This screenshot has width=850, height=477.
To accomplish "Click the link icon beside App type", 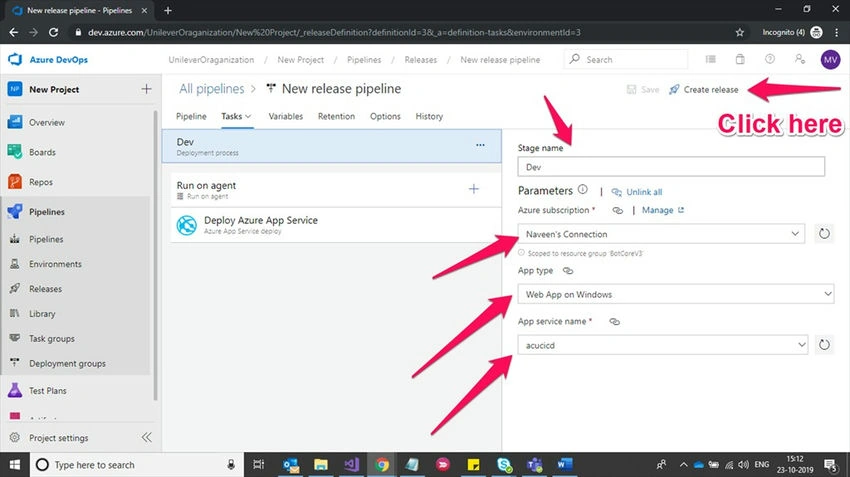I will tap(568, 270).
